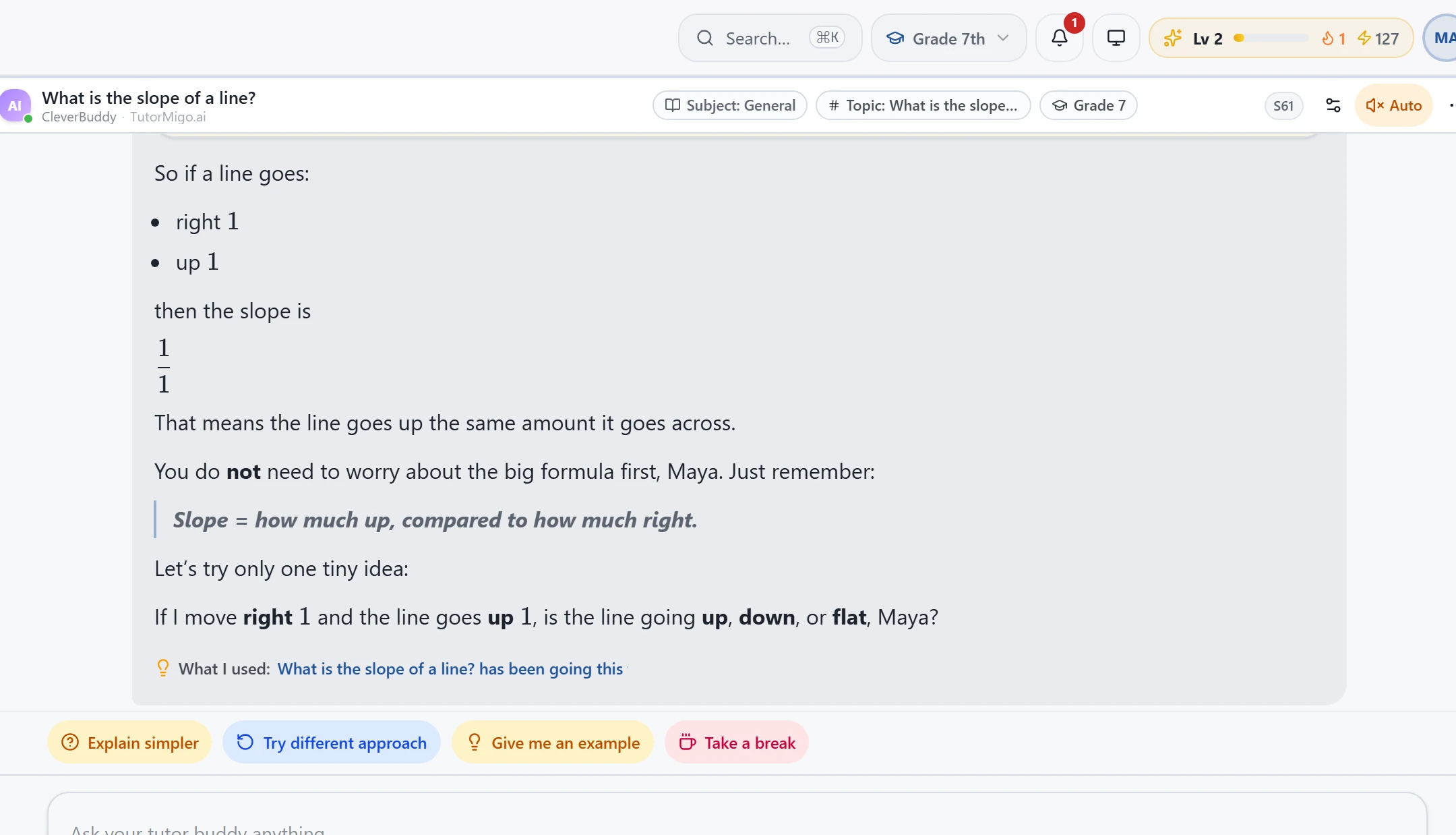
Task: Open the Search box
Action: (x=770, y=38)
